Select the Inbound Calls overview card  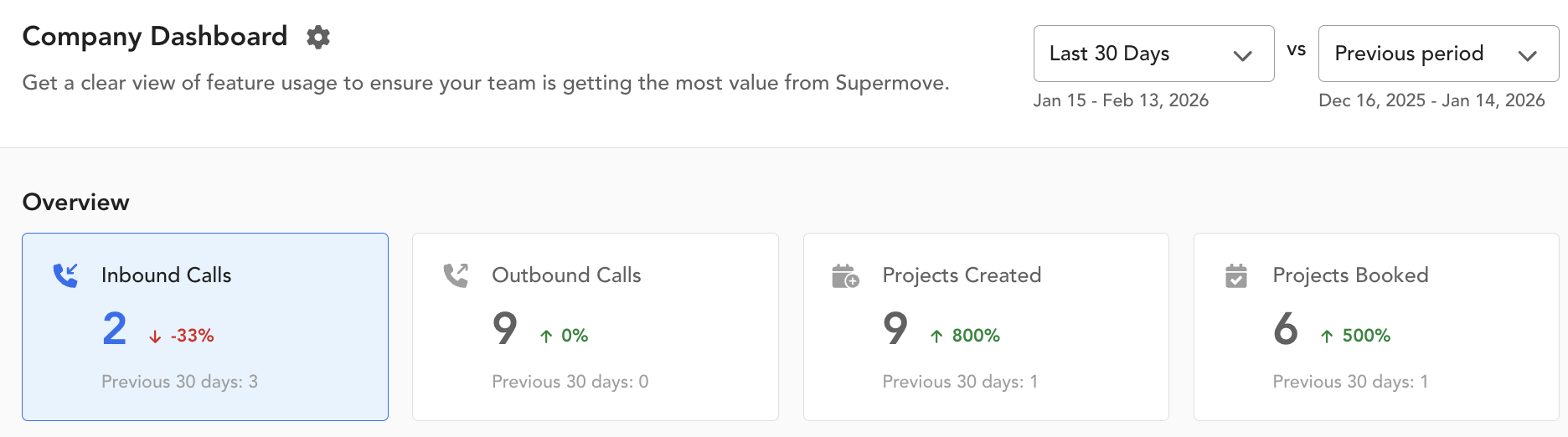tap(205, 326)
